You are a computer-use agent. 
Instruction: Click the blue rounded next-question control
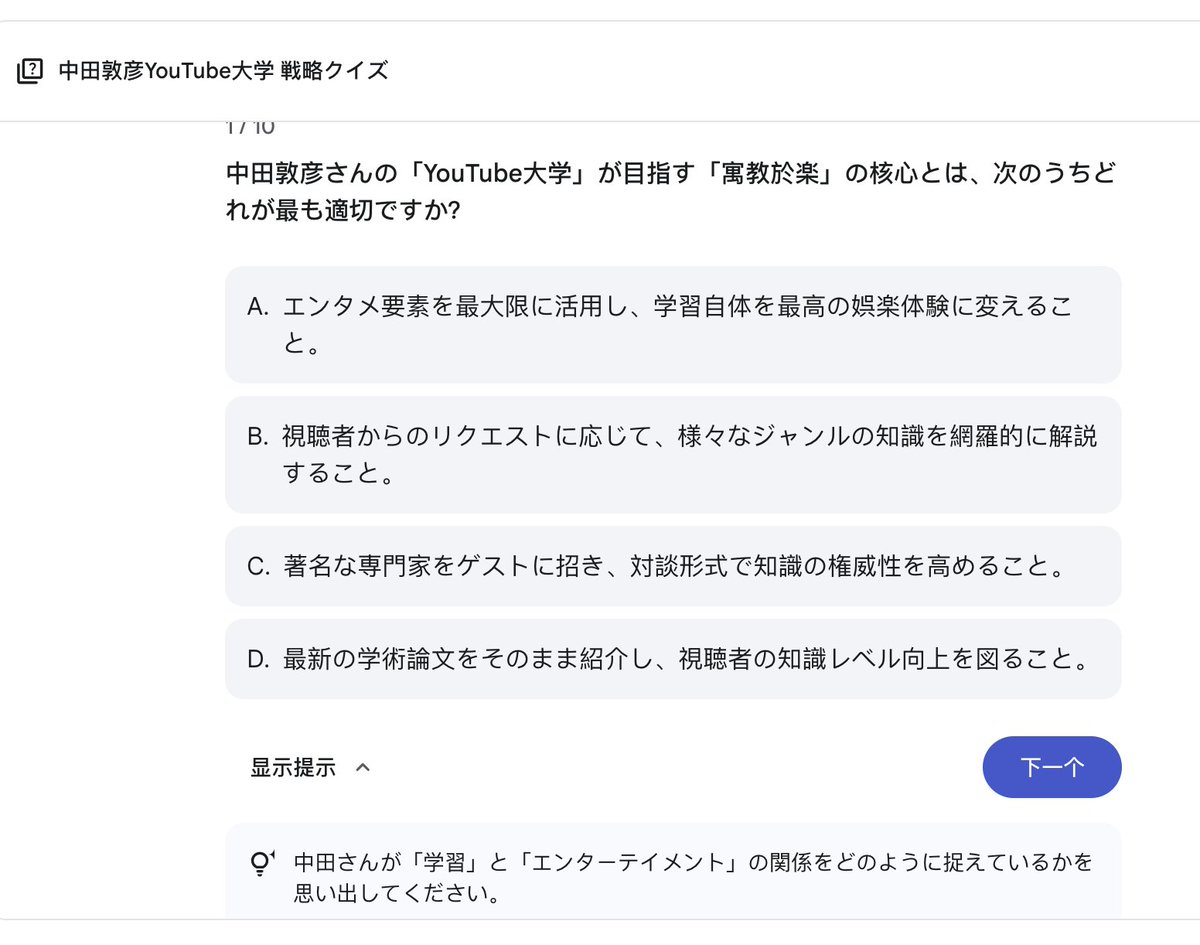pos(1052,767)
